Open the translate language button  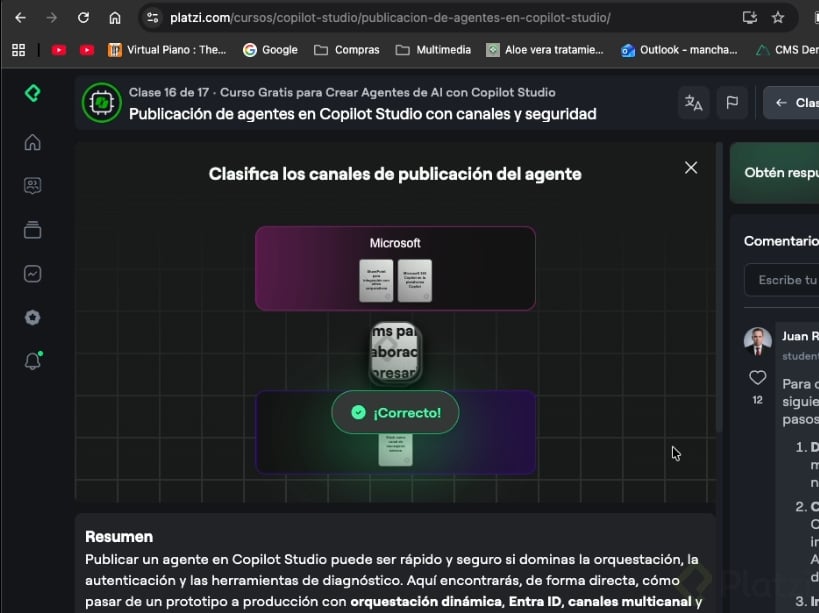tap(694, 102)
